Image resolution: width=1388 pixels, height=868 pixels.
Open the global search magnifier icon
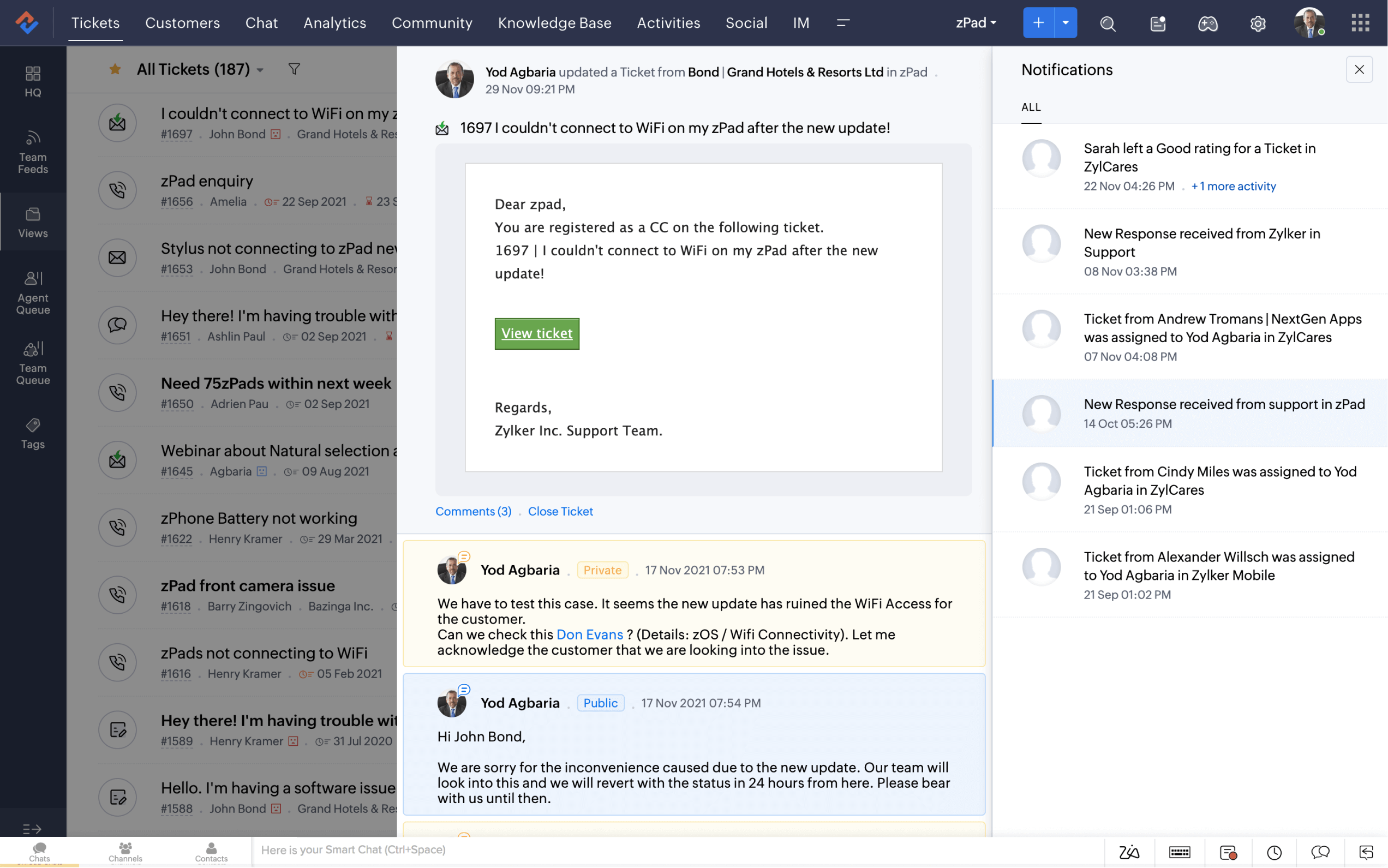click(x=1108, y=23)
